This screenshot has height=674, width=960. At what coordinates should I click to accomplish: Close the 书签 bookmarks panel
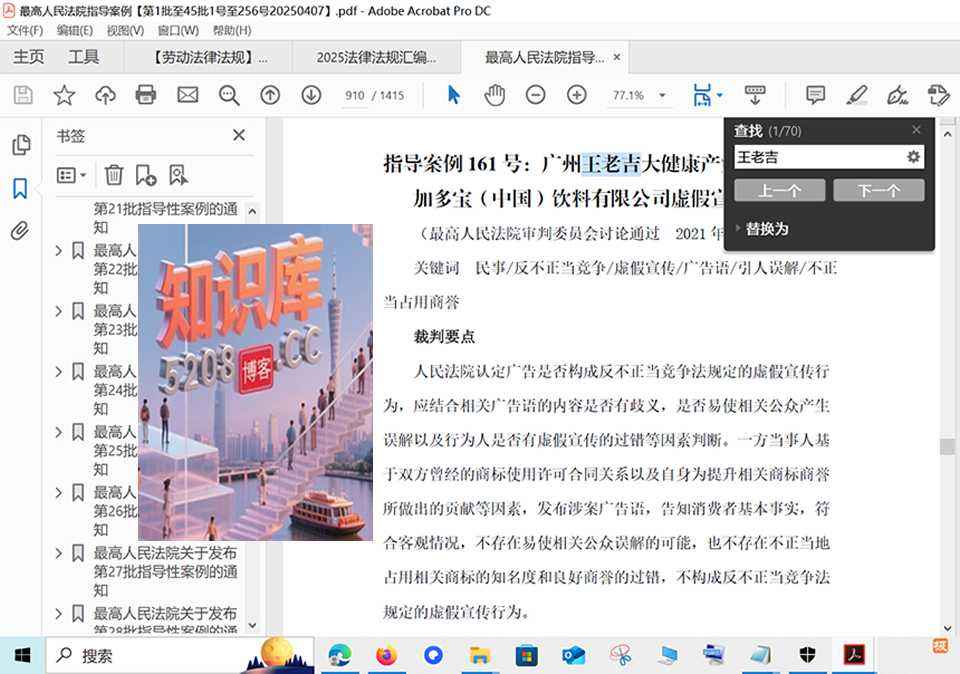(239, 135)
